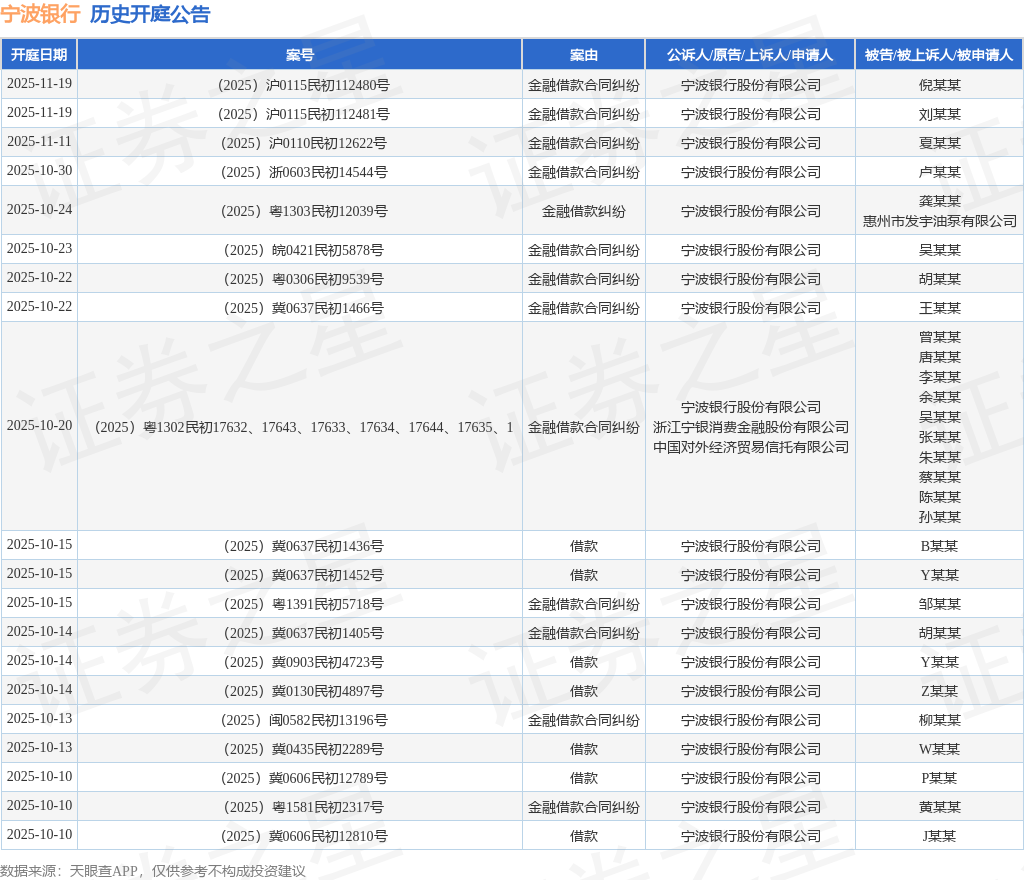Click the 公诉人/原告/上诉人/申请人 column header
Image resolution: width=1024 pixels, height=880 pixels.
pyautogui.click(x=750, y=55)
